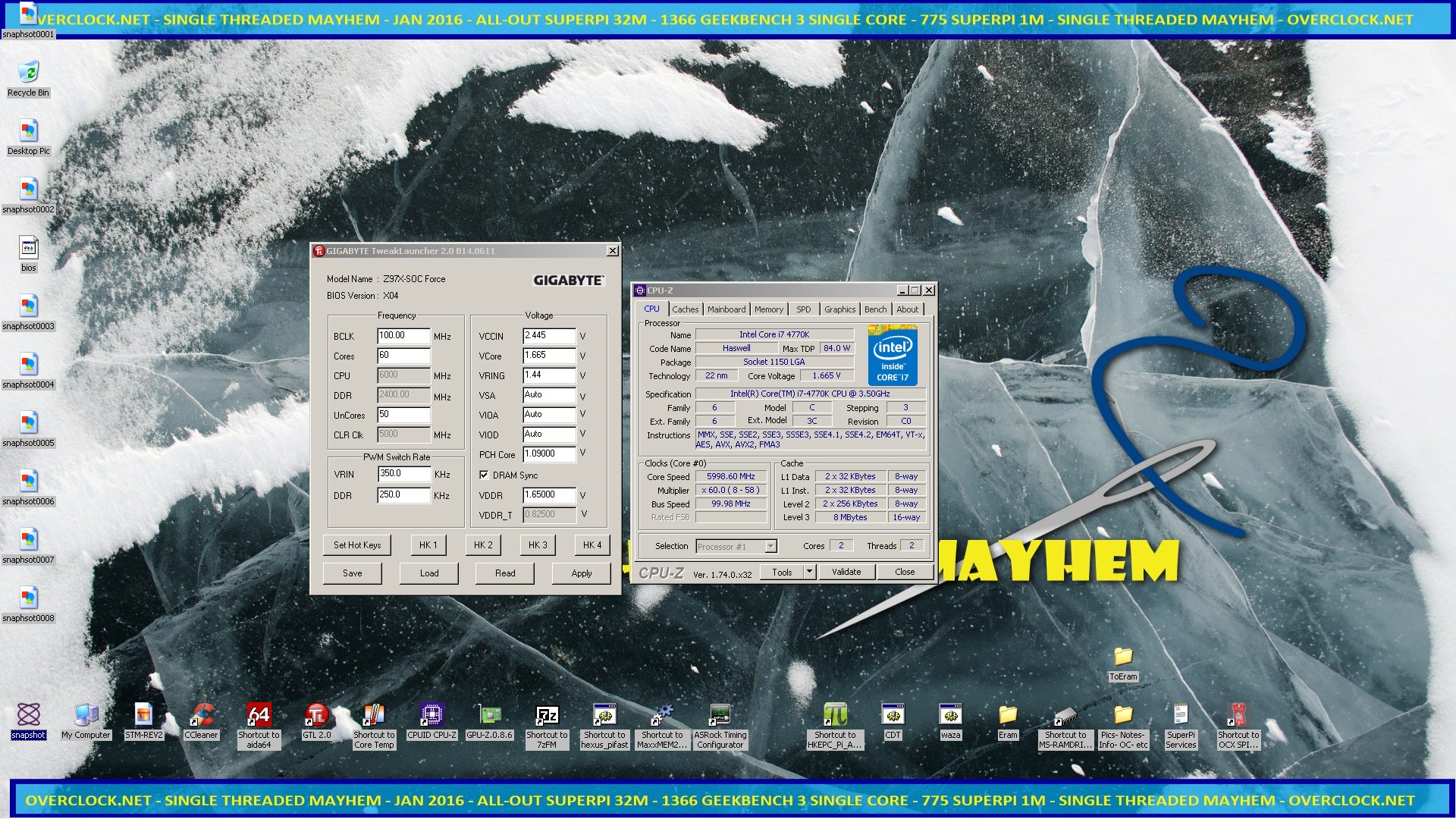Select the My Computer icon

pyautogui.click(x=86, y=721)
